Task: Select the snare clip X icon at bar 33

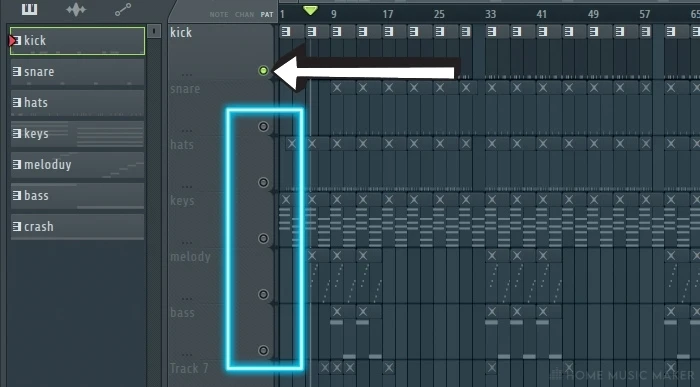Action: 492,88
